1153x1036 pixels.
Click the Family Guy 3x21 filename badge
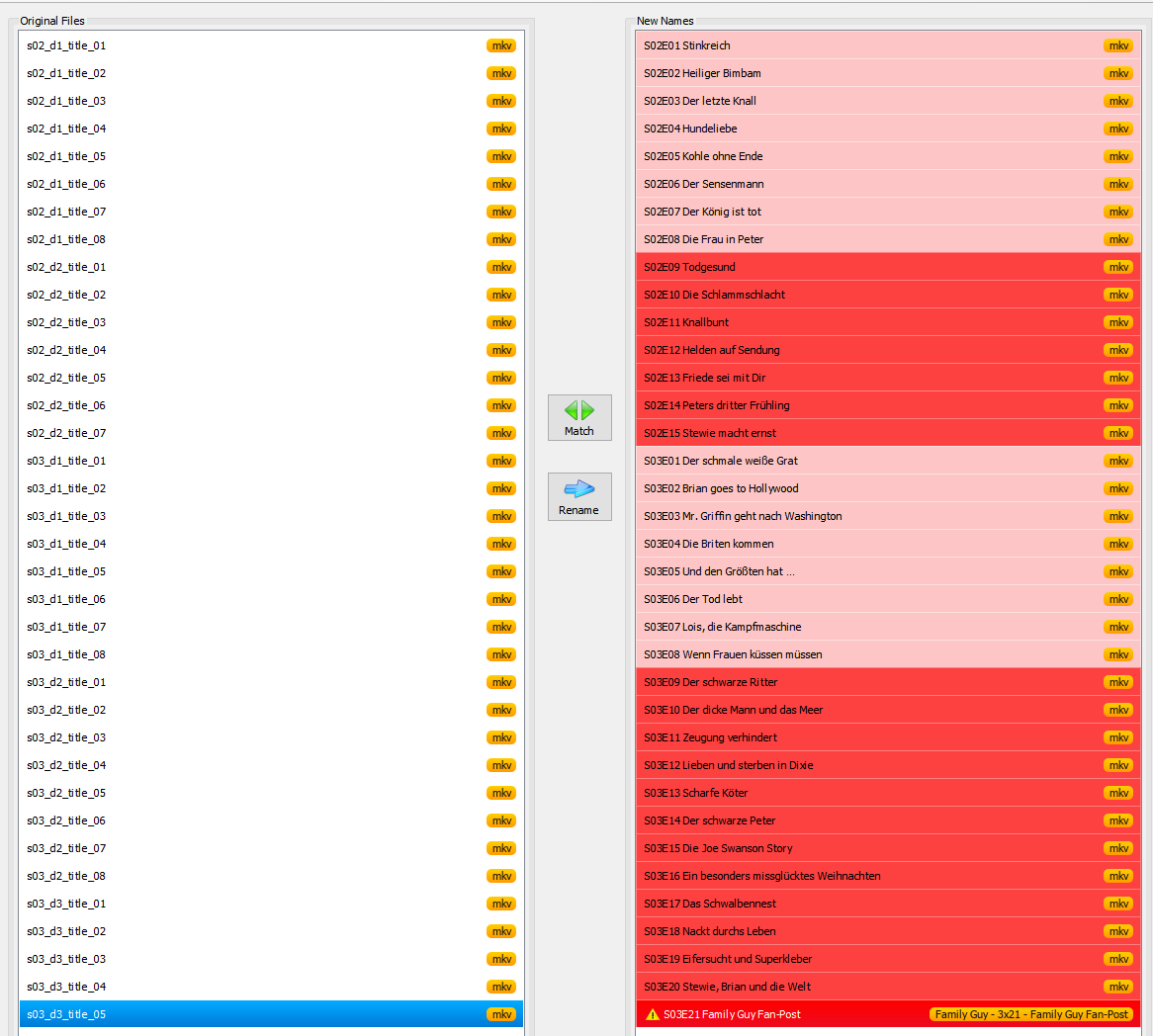[x=1031, y=1014]
